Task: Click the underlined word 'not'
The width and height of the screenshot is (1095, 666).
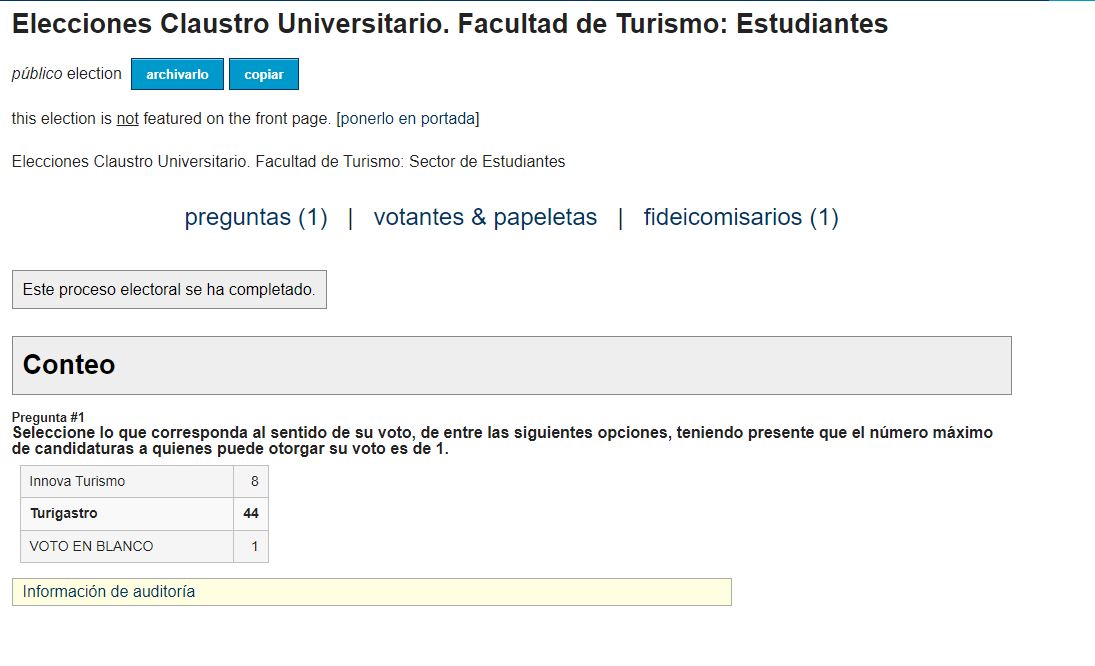Action: pos(127,119)
